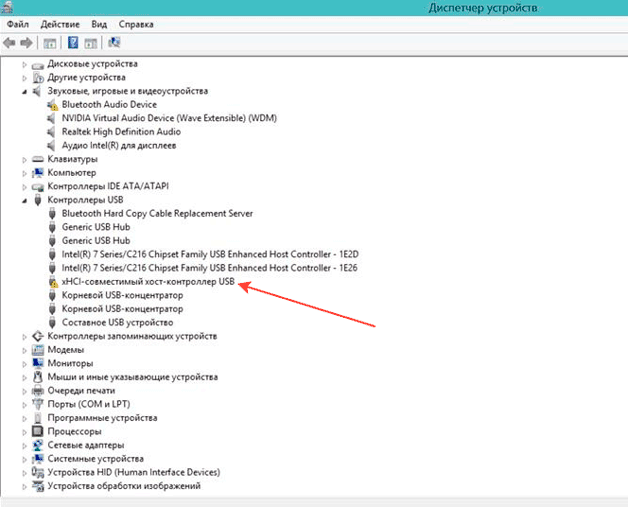
Task: Expand the Порты (COM и LPT) category
Action: click(x=24, y=404)
